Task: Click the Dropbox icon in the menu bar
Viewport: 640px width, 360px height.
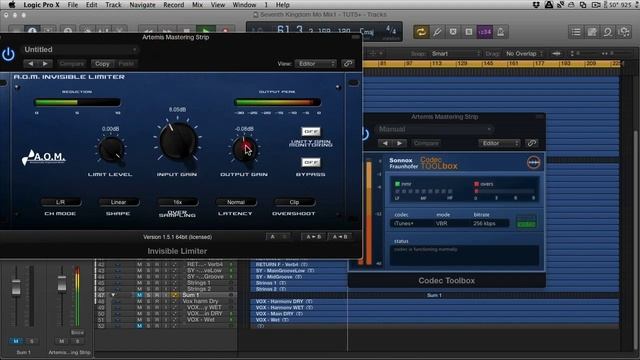Action: (x=537, y=5)
